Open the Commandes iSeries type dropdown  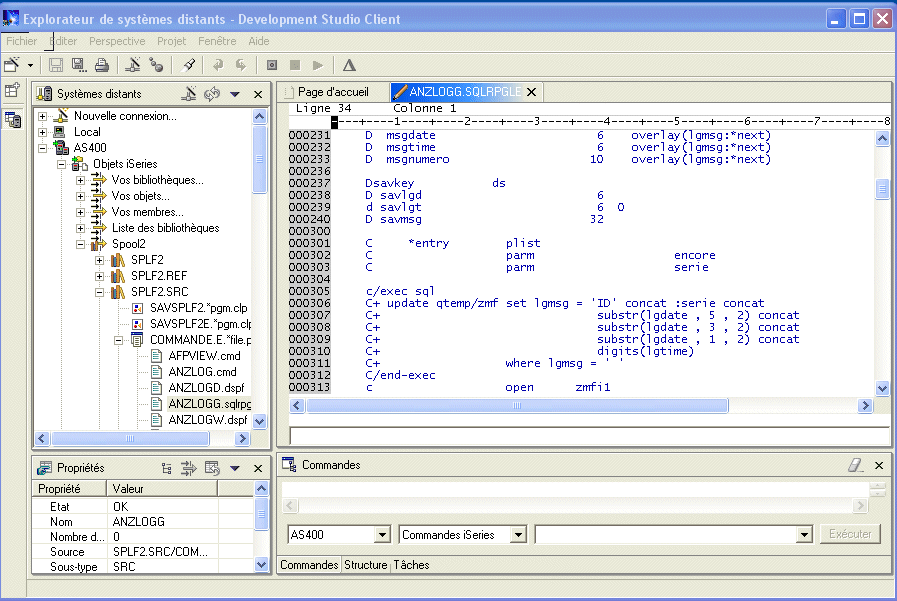(517, 535)
